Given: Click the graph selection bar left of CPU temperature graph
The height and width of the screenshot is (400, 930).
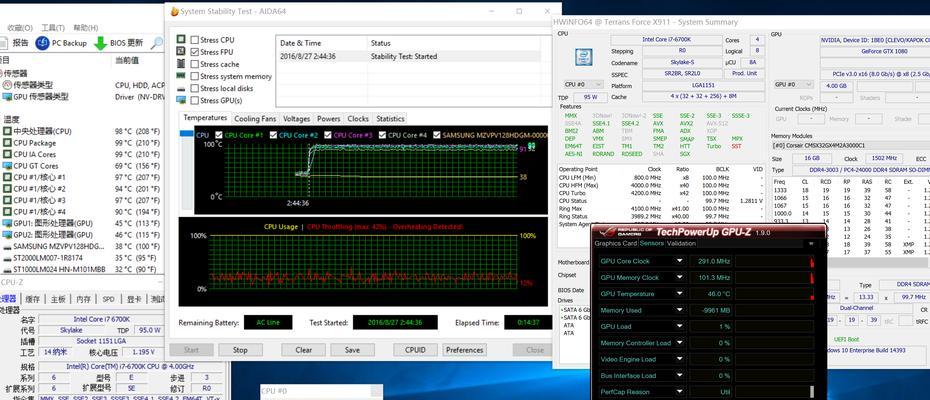Looking at the screenshot, I should pos(186,134).
